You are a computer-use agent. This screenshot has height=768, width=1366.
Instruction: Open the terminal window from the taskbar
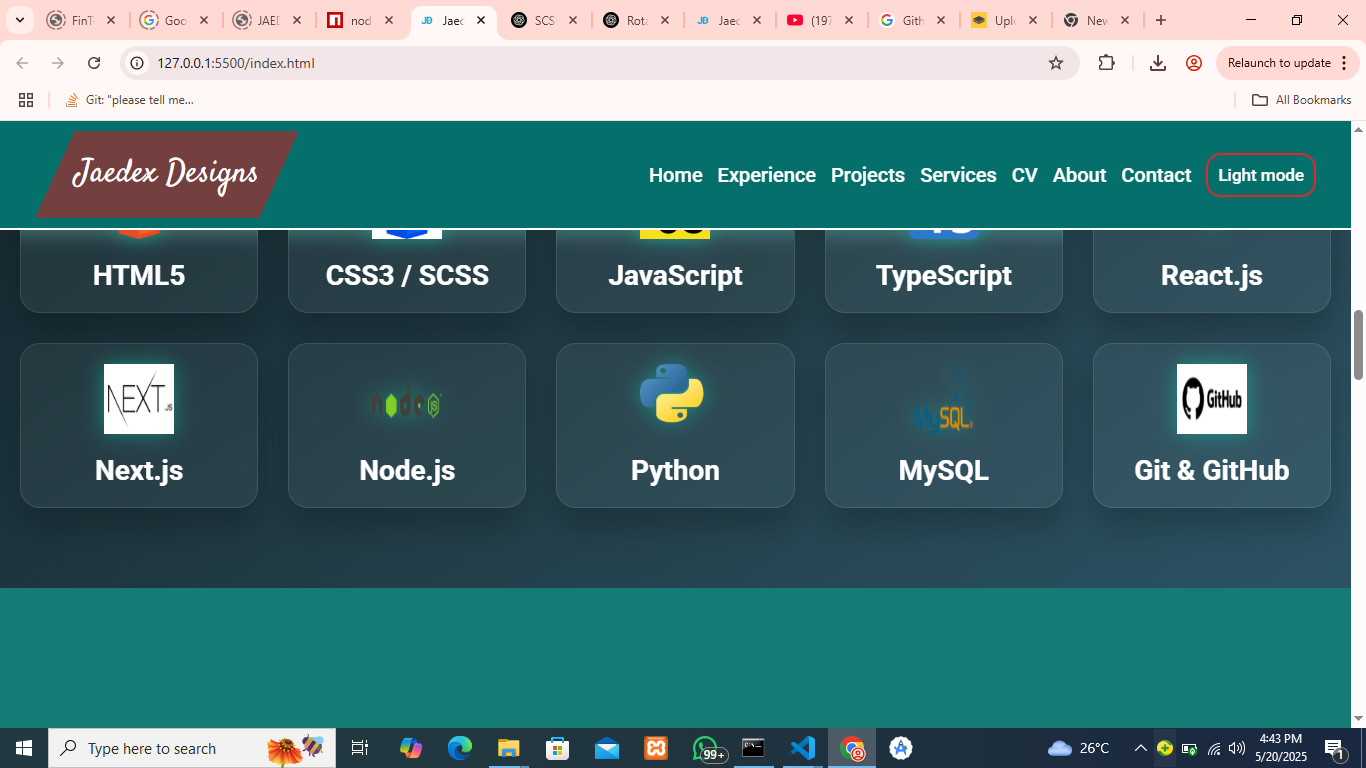point(754,748)
